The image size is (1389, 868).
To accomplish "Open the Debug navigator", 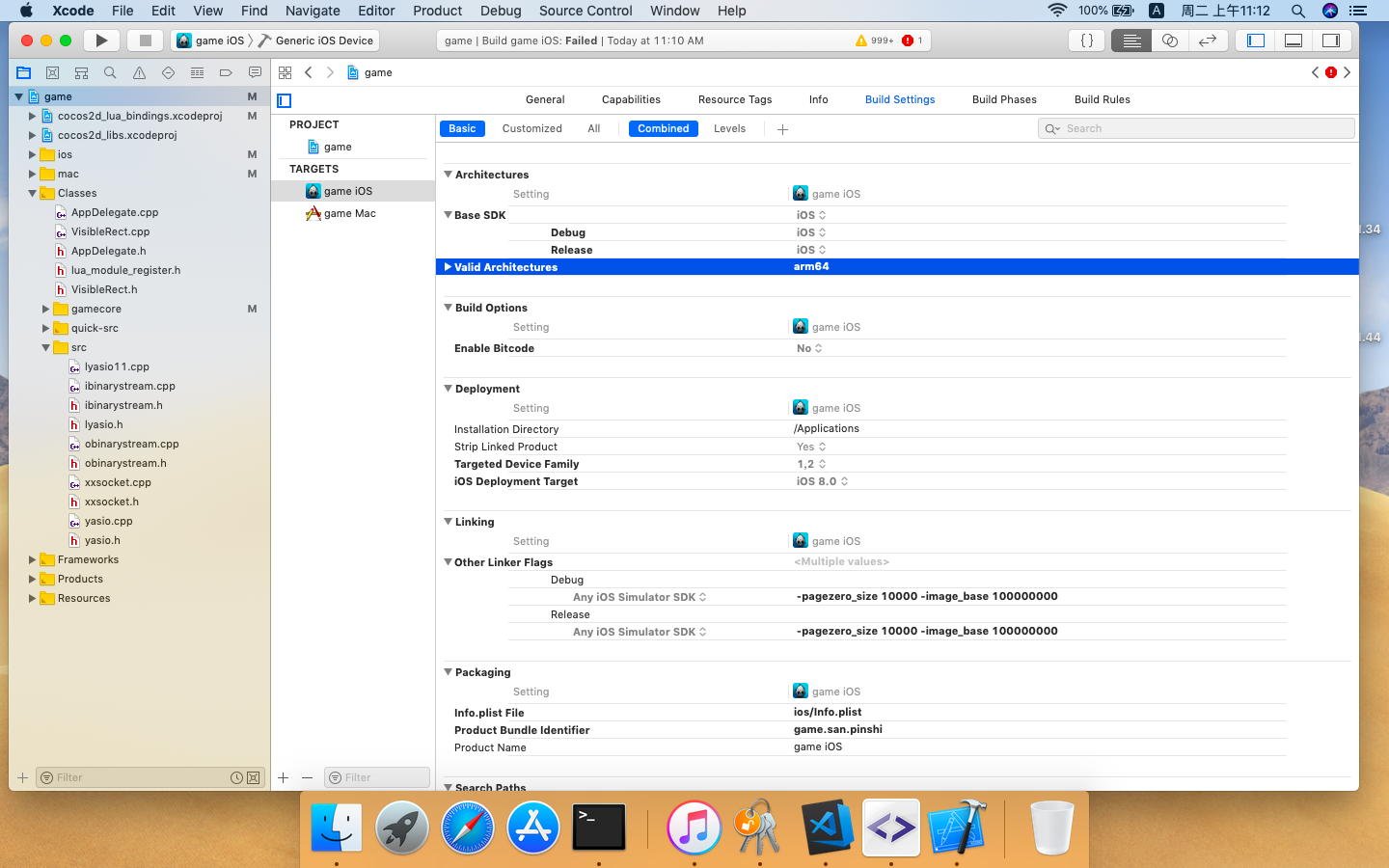I will tap(198, 72).
